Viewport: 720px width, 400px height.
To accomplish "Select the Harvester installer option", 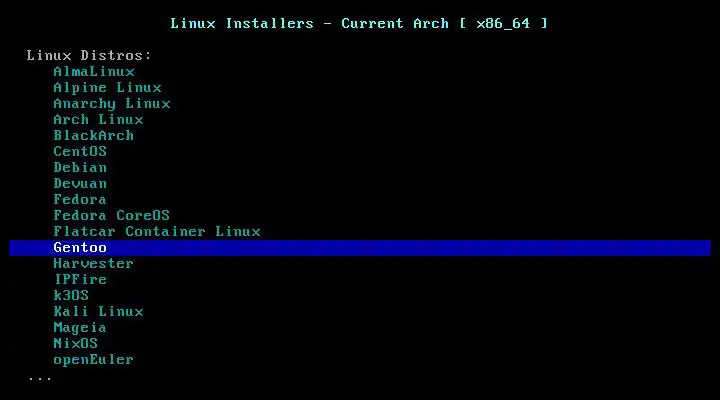I will pos(94,264).
